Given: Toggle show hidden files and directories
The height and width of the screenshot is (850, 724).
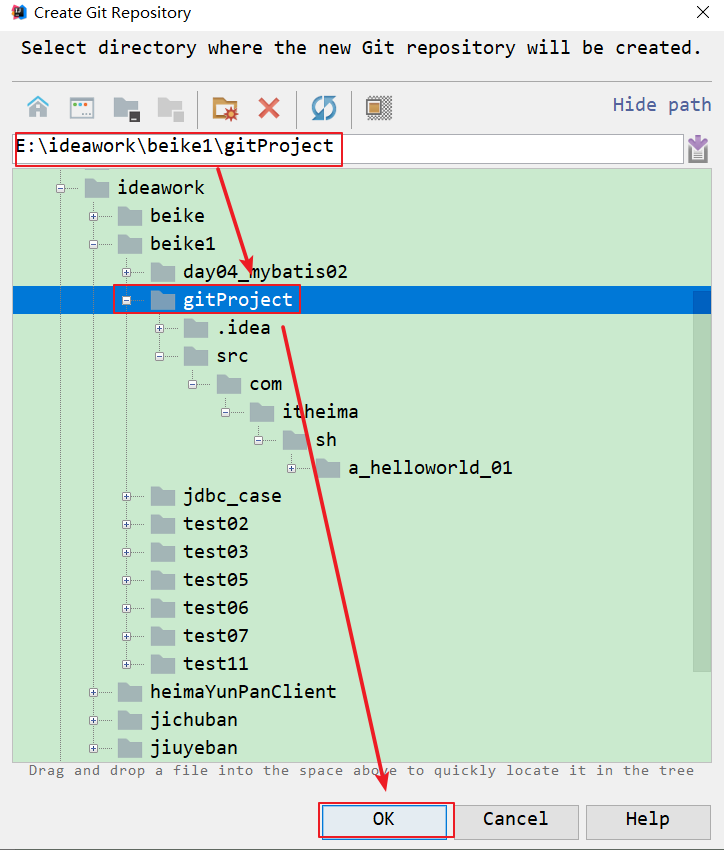Looking at the screenshot, I should click(x=378, y=107).
